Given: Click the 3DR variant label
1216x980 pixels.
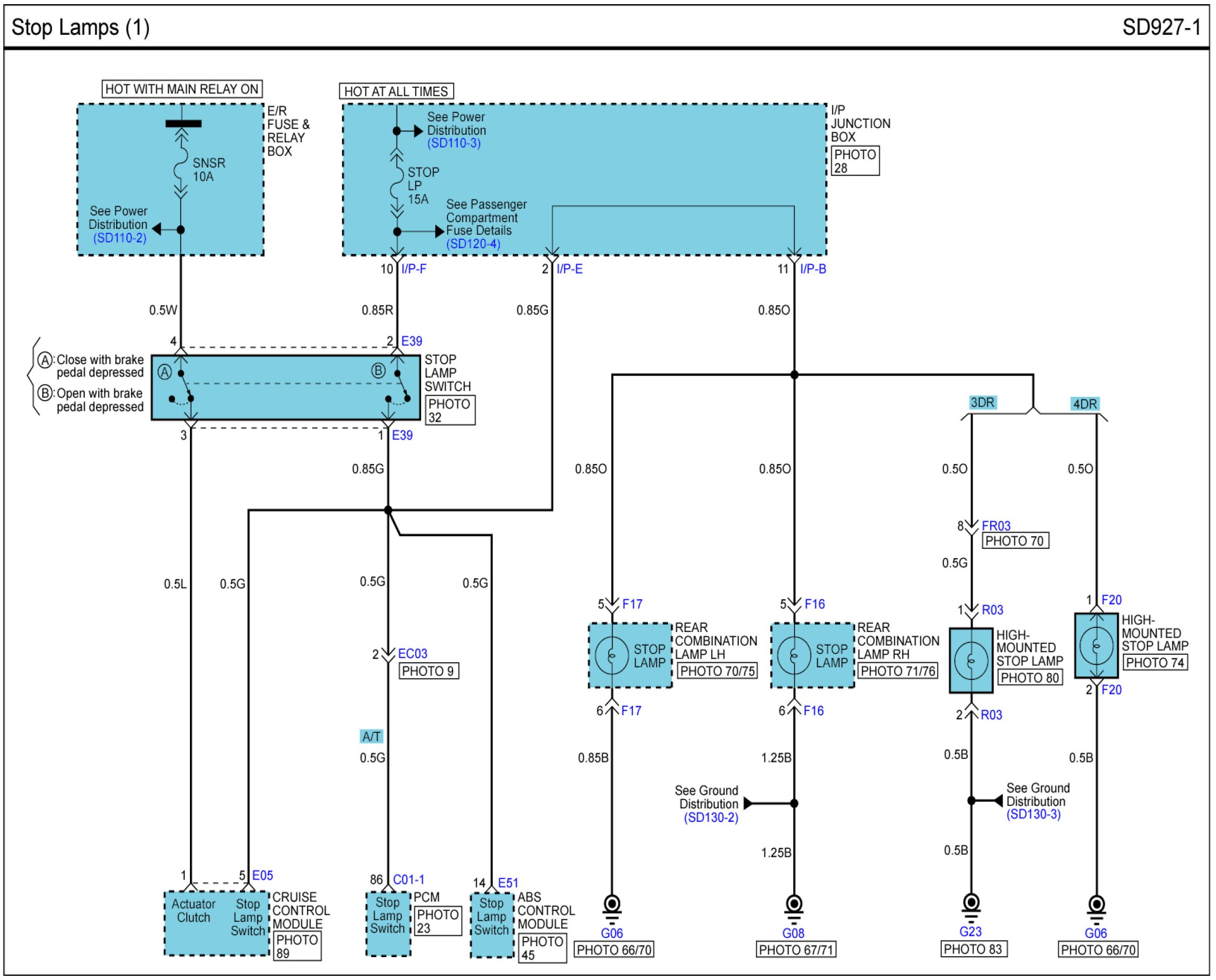Looking at the screenshot, I should [x=982, y=403].
